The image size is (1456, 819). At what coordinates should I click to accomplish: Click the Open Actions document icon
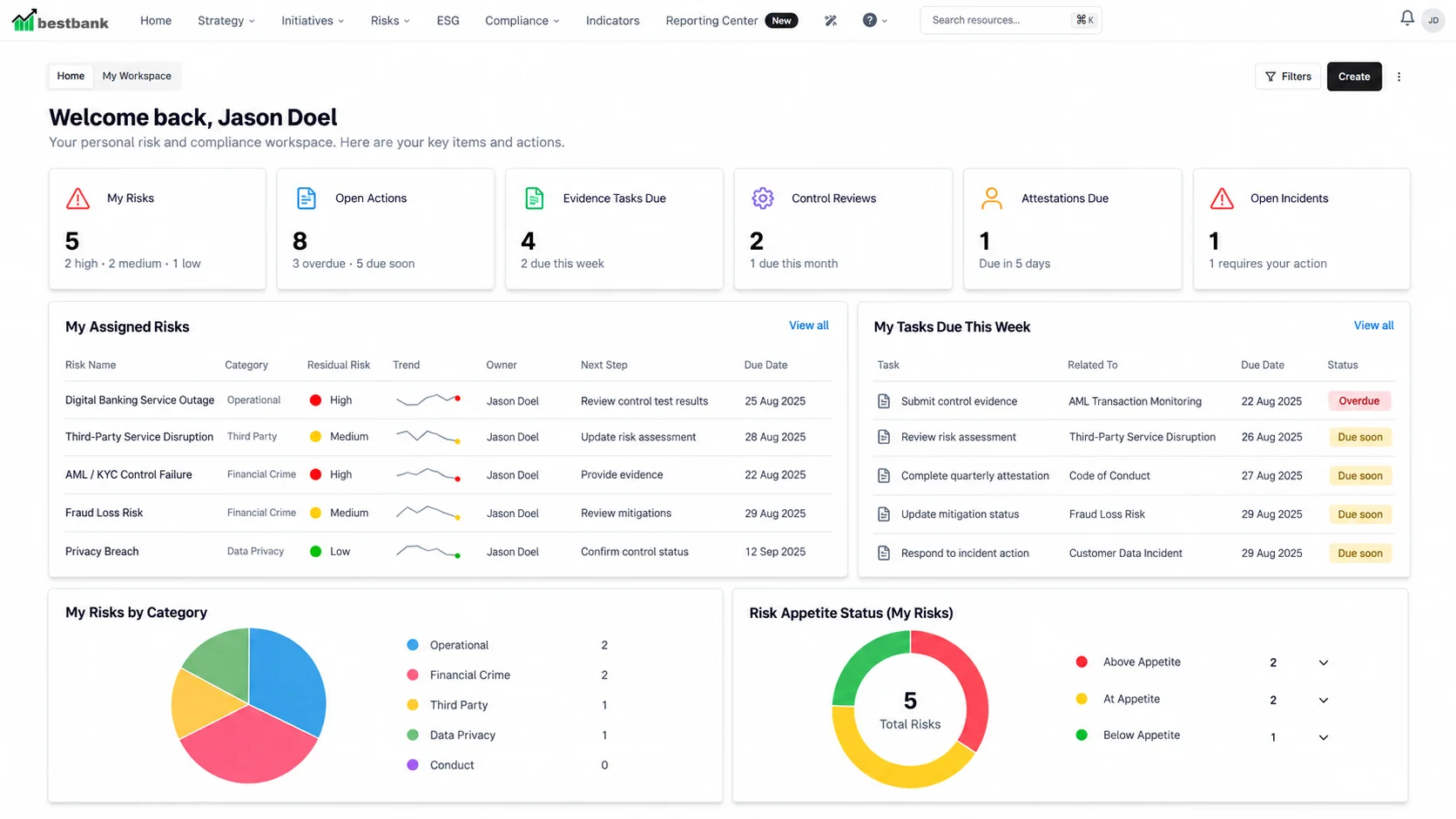(x=307, y=198)
